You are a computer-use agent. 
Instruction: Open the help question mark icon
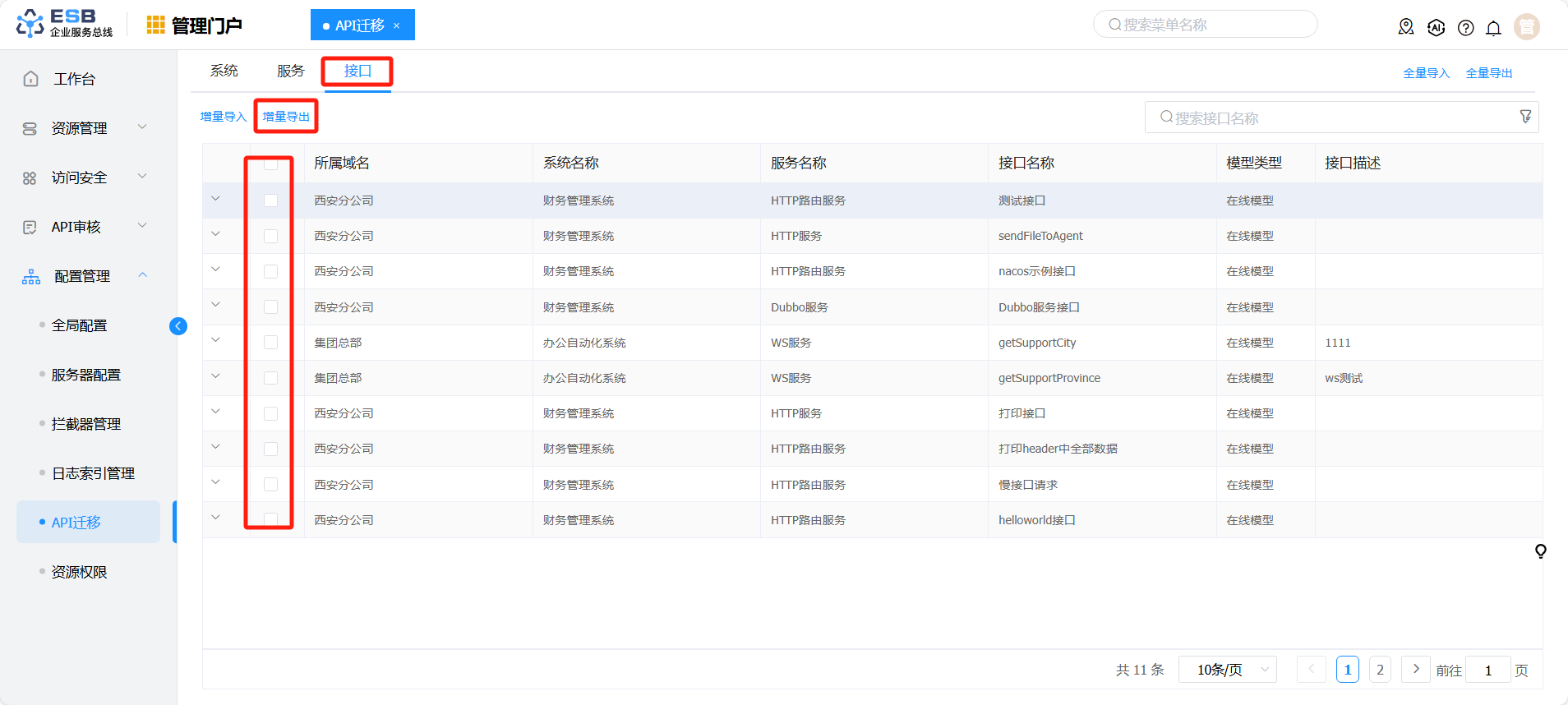point(1465,28)
